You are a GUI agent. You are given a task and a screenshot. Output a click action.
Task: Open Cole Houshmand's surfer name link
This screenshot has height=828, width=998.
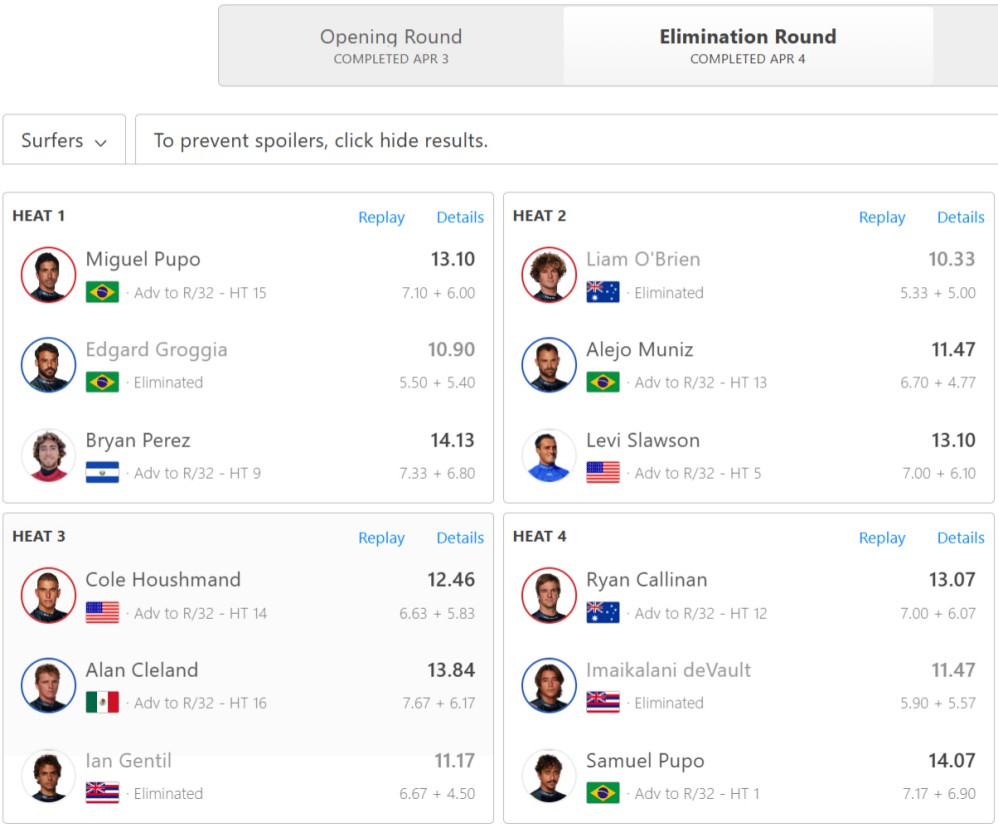163,580
